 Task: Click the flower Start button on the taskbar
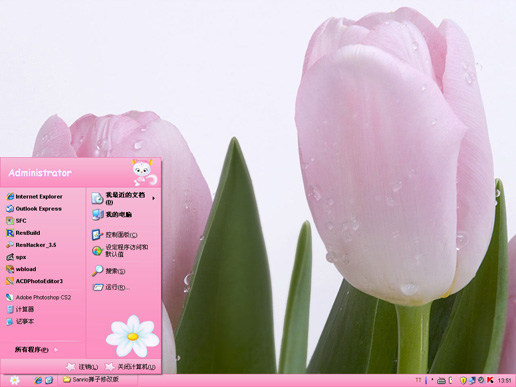pos(14,380)
